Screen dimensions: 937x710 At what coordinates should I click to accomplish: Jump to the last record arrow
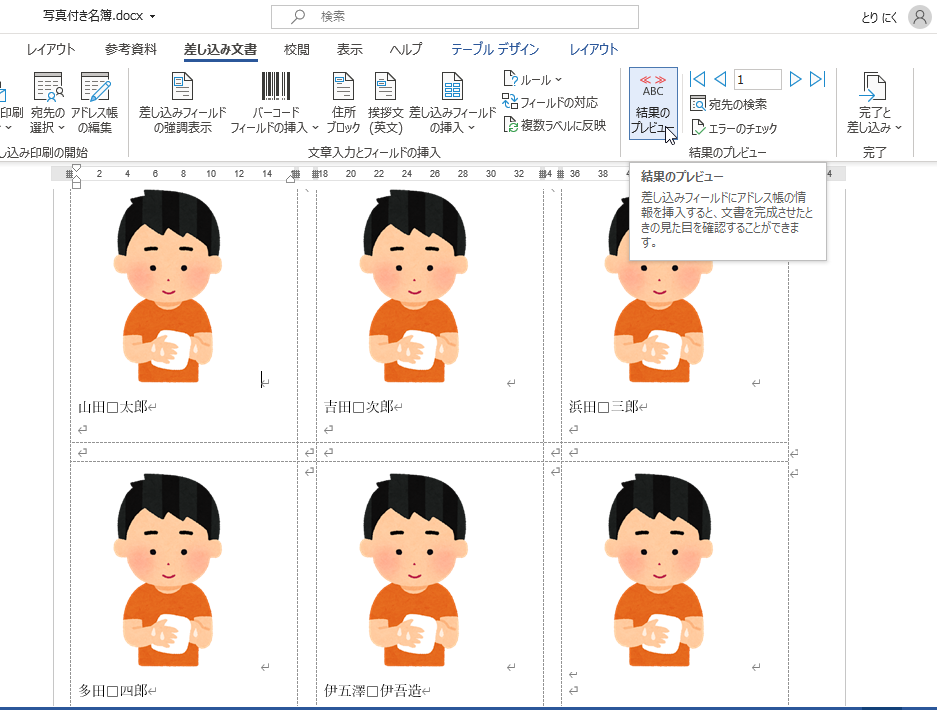(x=817, y=79)
